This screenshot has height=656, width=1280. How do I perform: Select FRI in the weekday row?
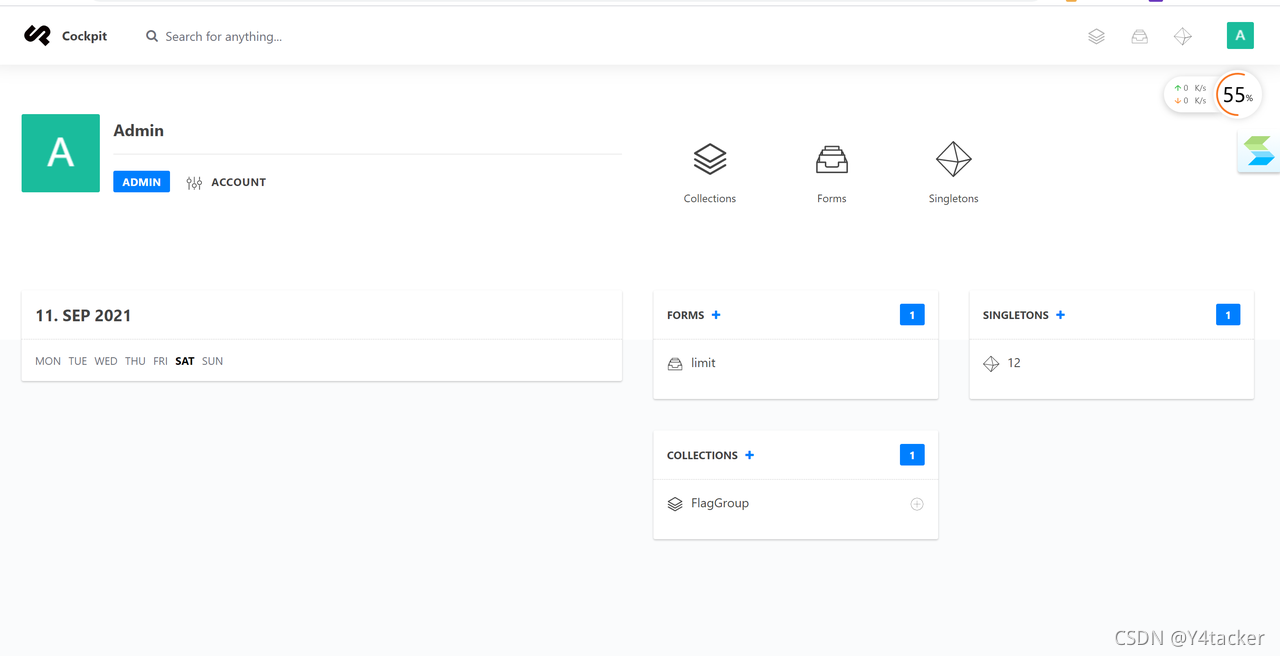point(160,361)
